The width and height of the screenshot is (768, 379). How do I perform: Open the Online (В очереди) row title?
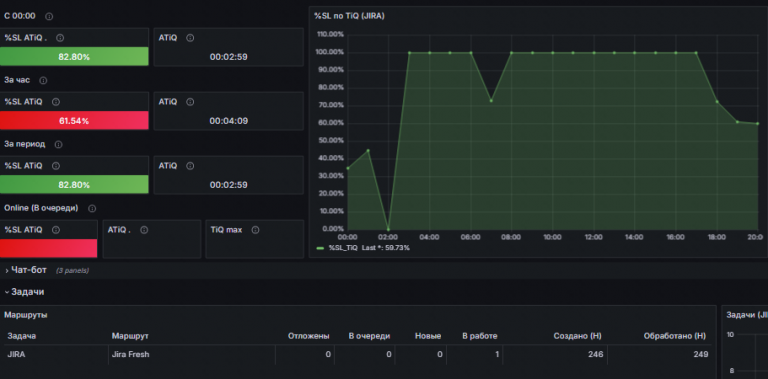(41, 208)
